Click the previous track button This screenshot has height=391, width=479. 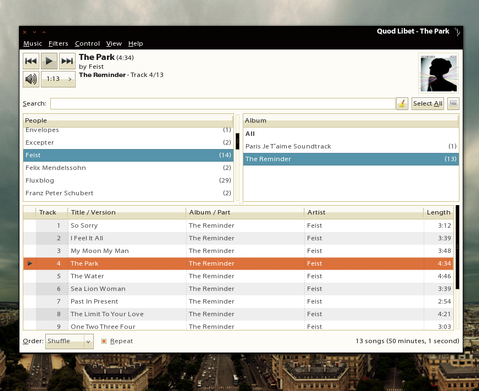[x=31, y=61]
